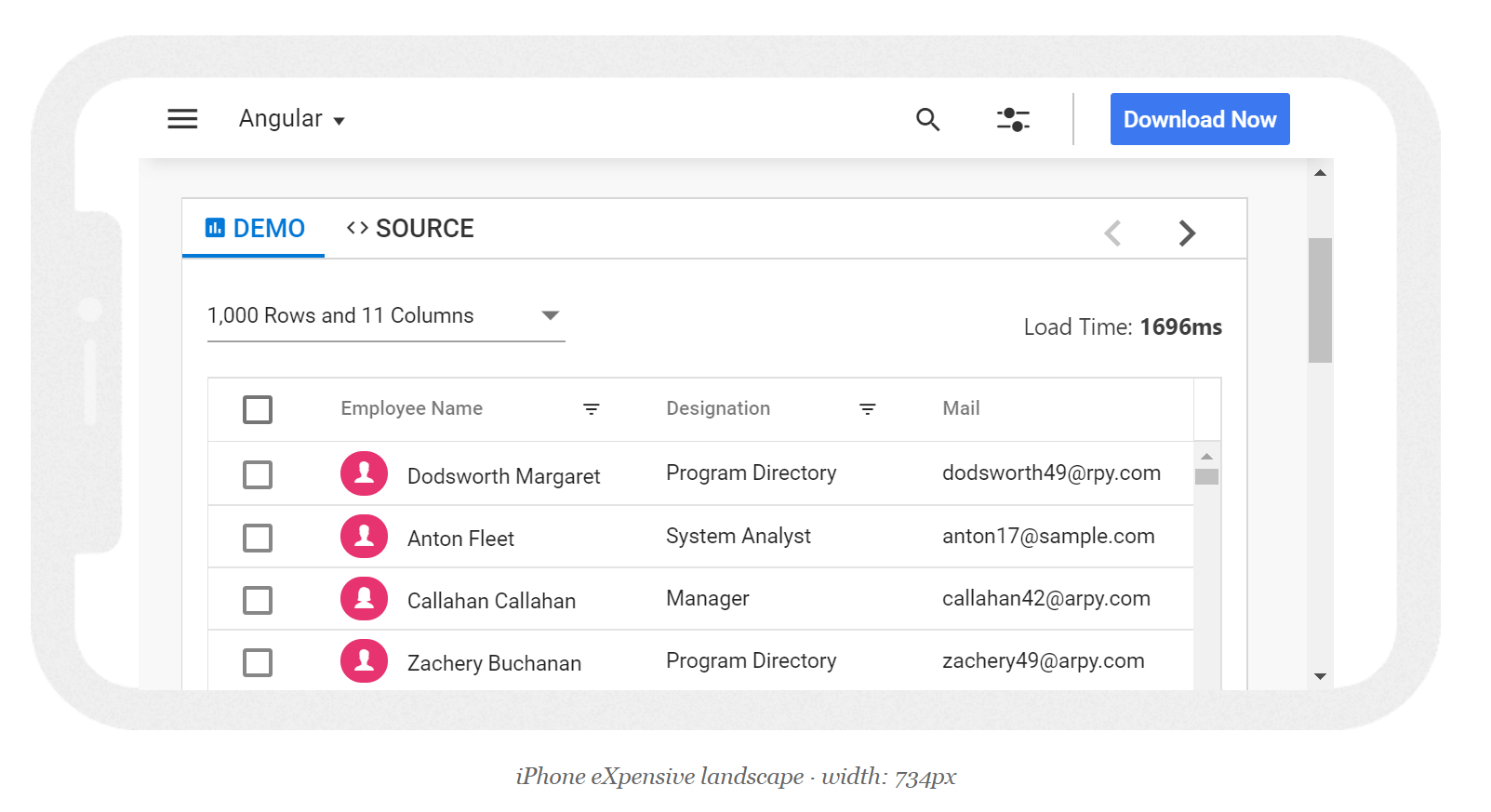Expand the Angular framework dropdown
The width and height of the screenshot is (1491, 812).
pos(291,119)
